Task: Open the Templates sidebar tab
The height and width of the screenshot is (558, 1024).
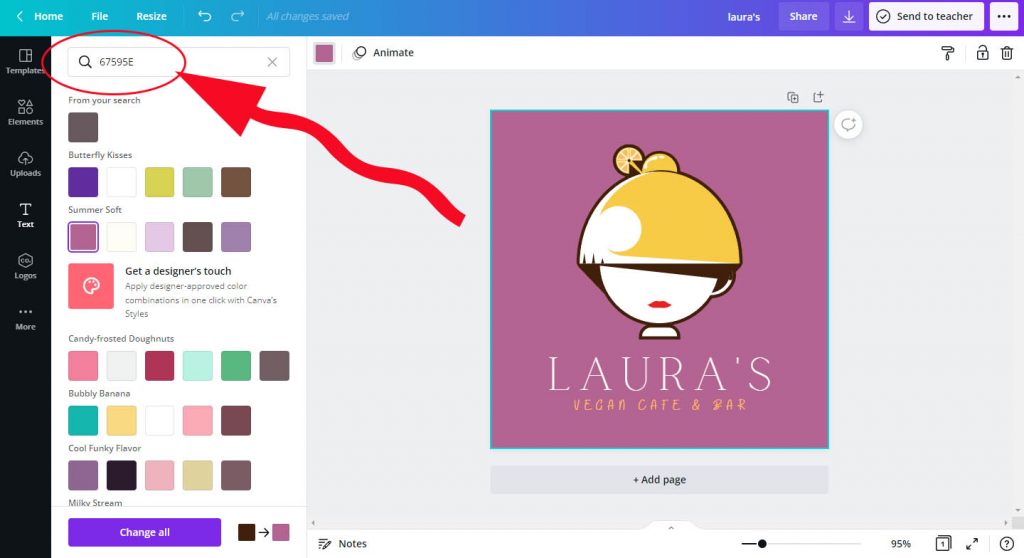Action: click(25, 61)
